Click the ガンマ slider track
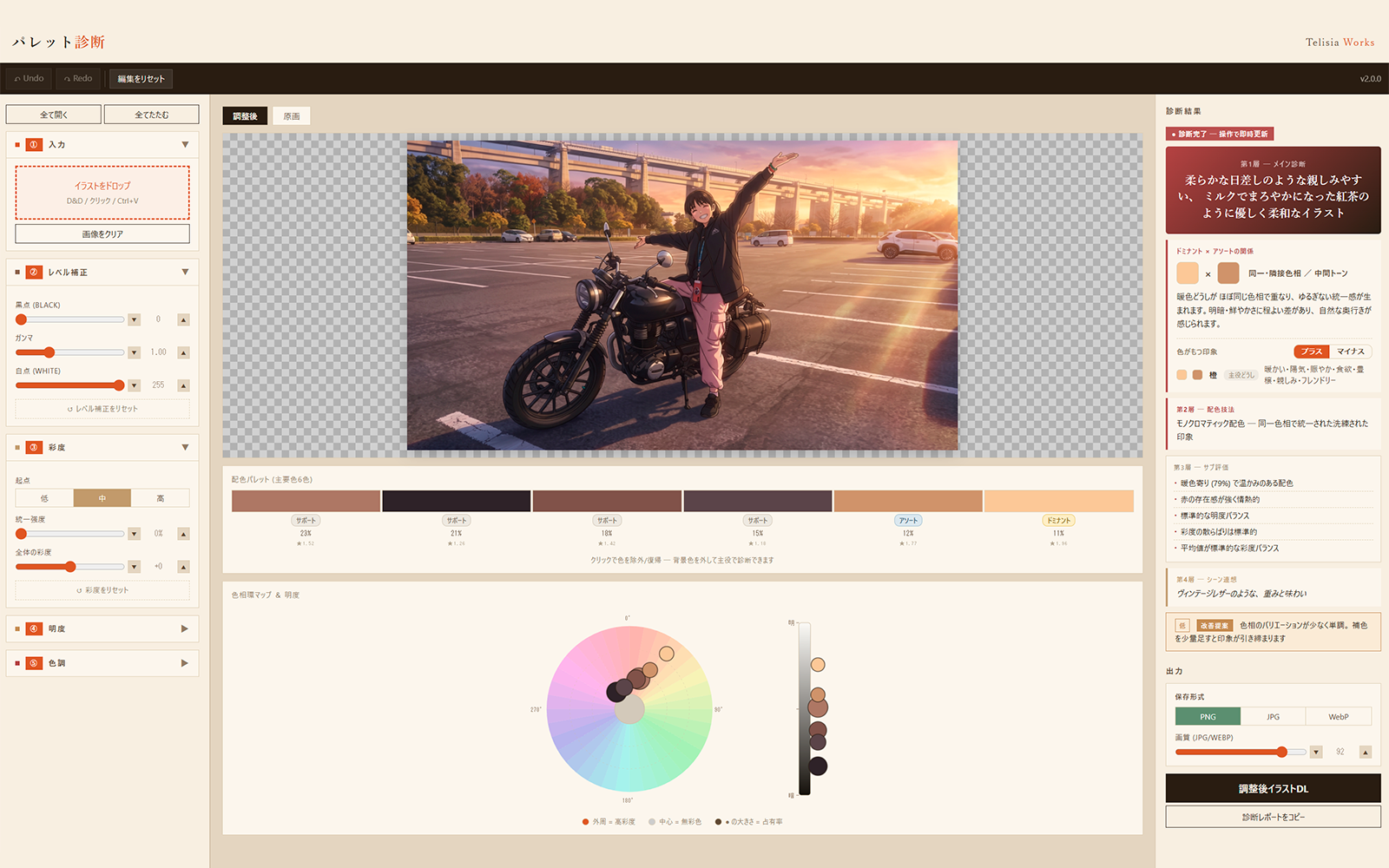This screenshot has width=1389, height=868. coord(70,352)
